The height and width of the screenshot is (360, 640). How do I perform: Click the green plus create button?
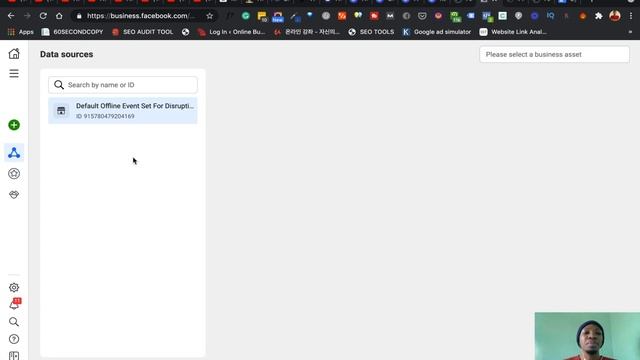tap(14, 125)
